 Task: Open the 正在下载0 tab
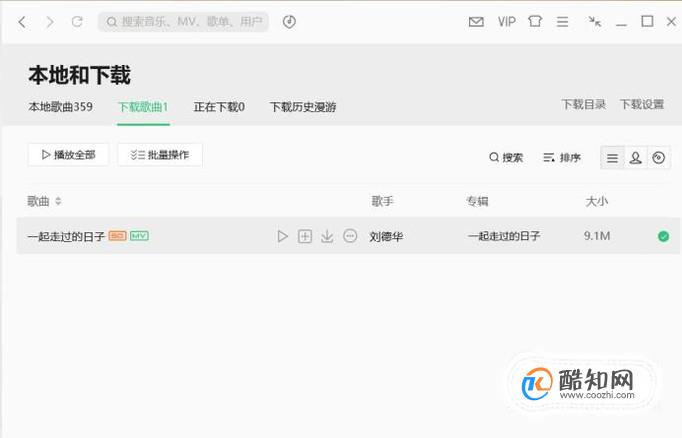point(219,107)
